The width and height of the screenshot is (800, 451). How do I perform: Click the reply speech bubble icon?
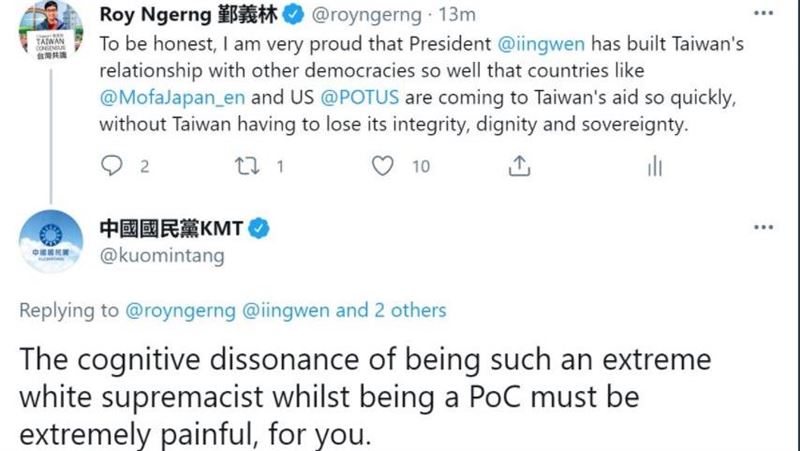click(x=112, y=166)
